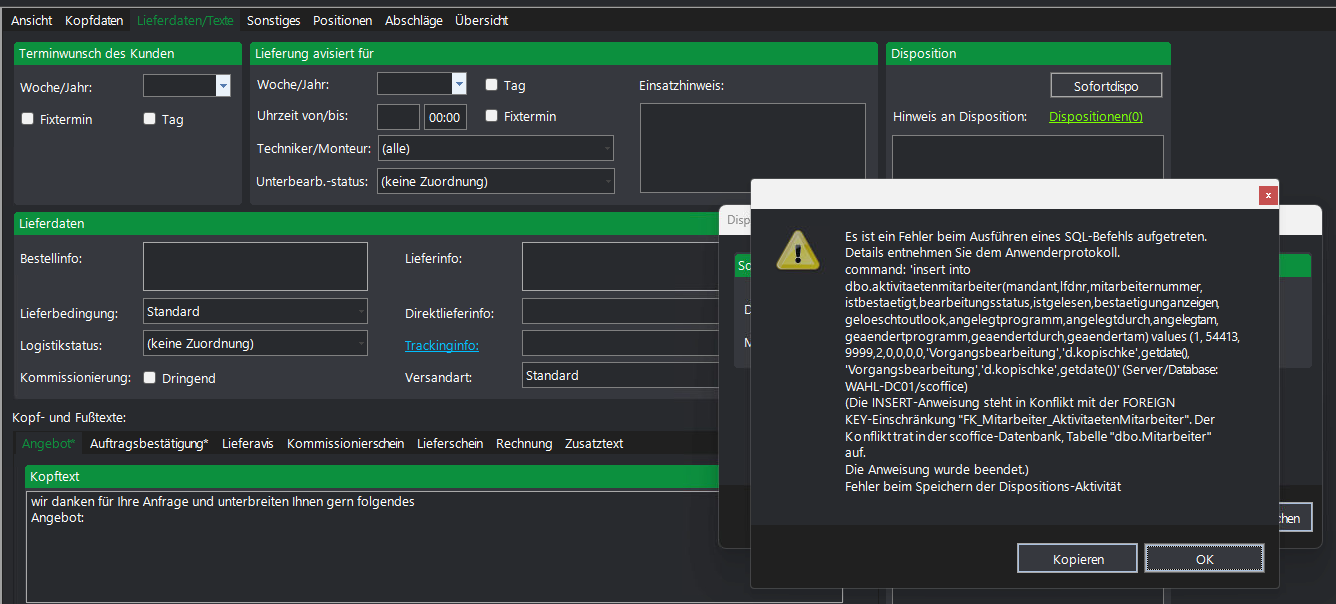Open the Kopfdaten tab
The width and height of the screenshot is (1336, 604).
(95, 20)
